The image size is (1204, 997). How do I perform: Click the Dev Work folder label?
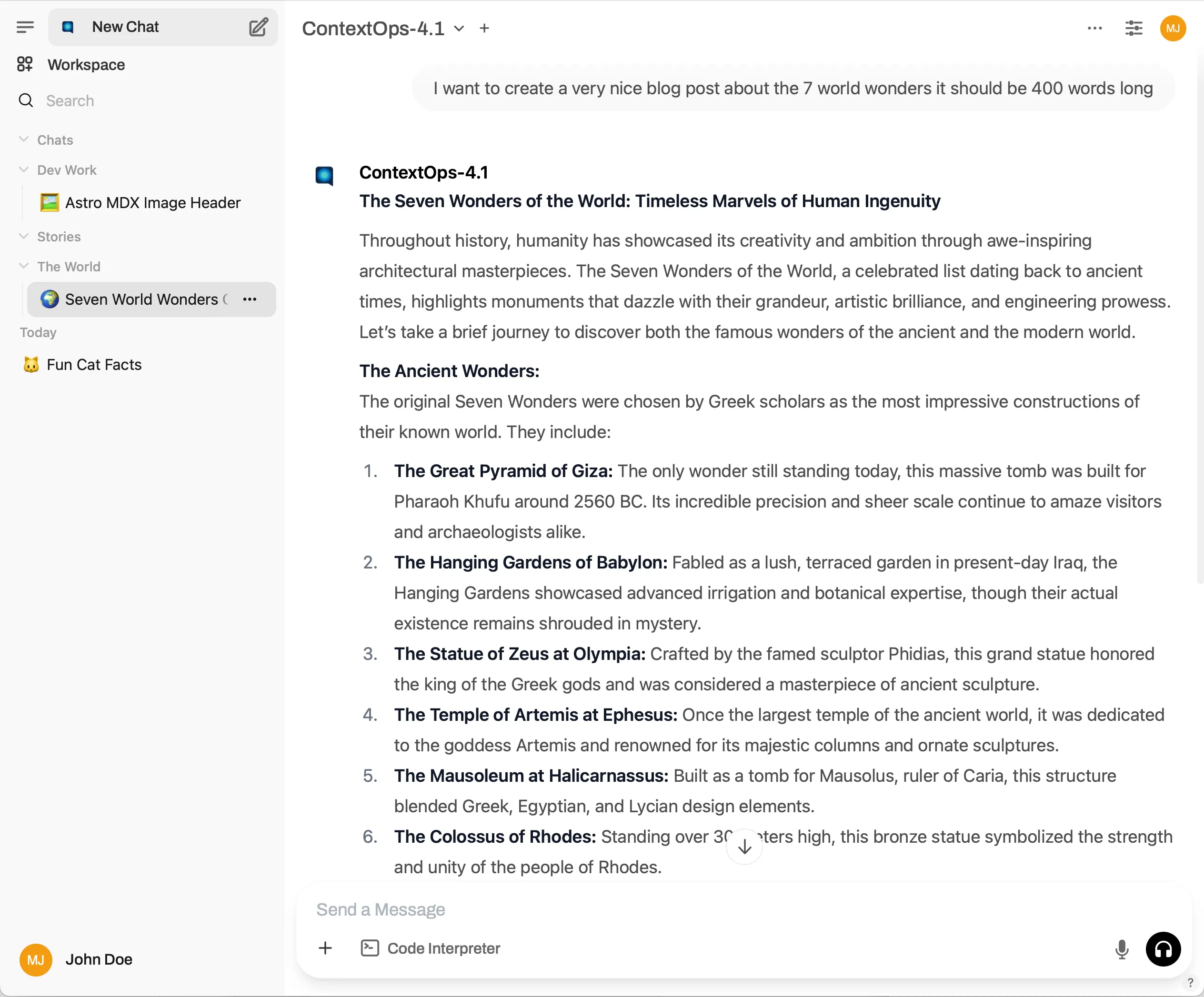67,170
